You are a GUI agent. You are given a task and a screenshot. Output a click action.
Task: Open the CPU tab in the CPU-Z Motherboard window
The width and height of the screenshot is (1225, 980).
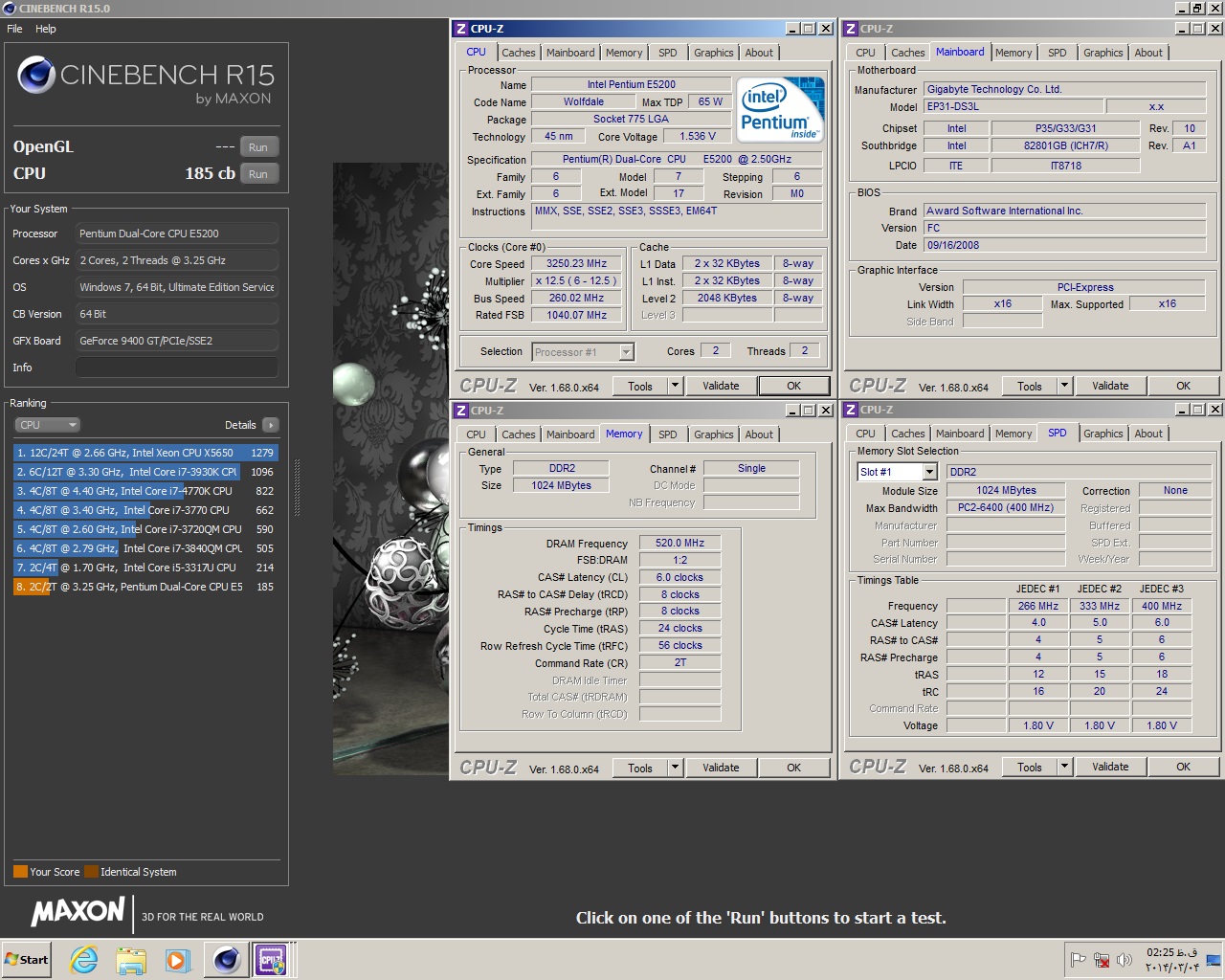pos(866,53)
